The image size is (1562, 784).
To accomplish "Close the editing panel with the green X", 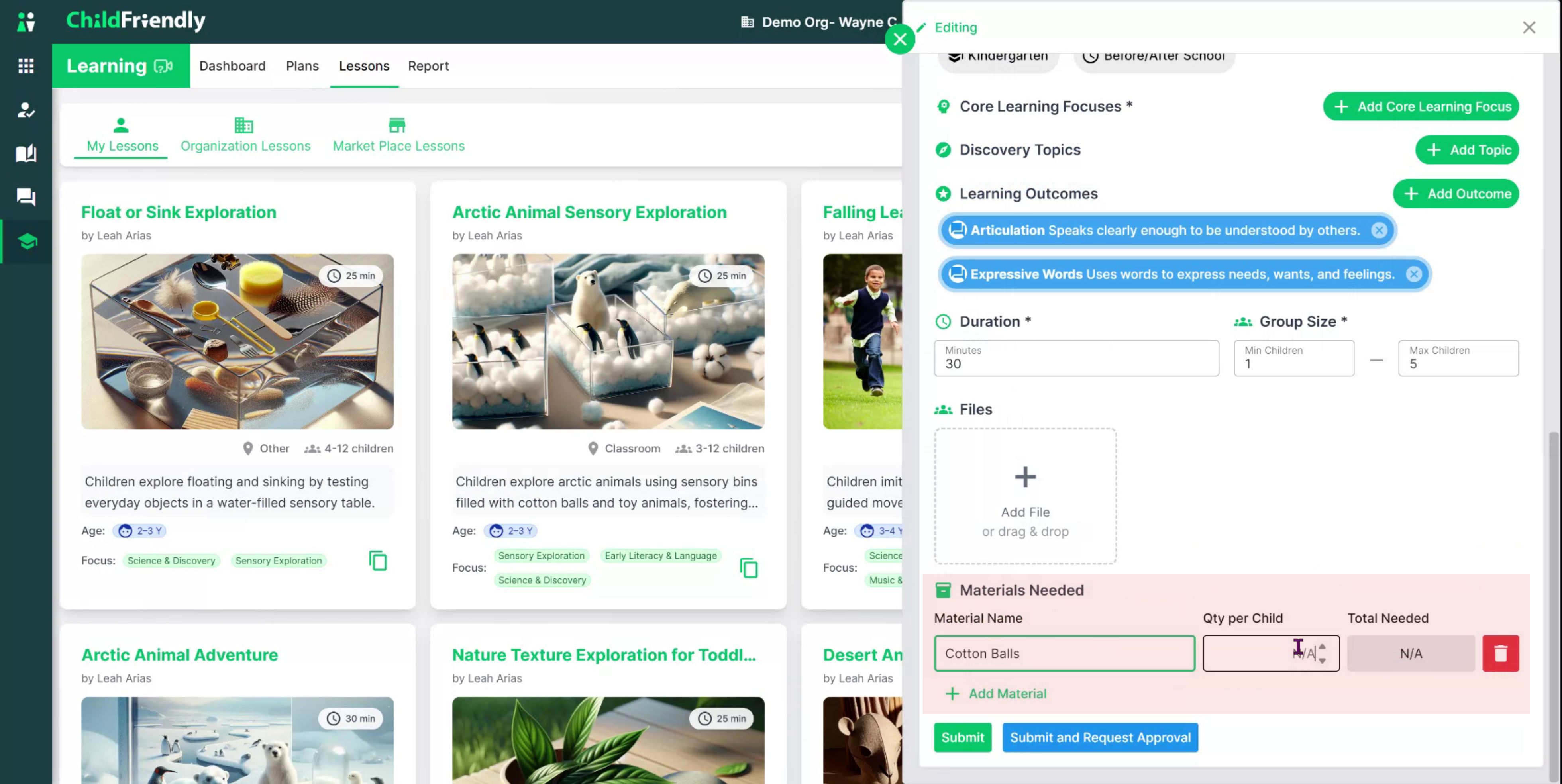I will pos(900,40).
